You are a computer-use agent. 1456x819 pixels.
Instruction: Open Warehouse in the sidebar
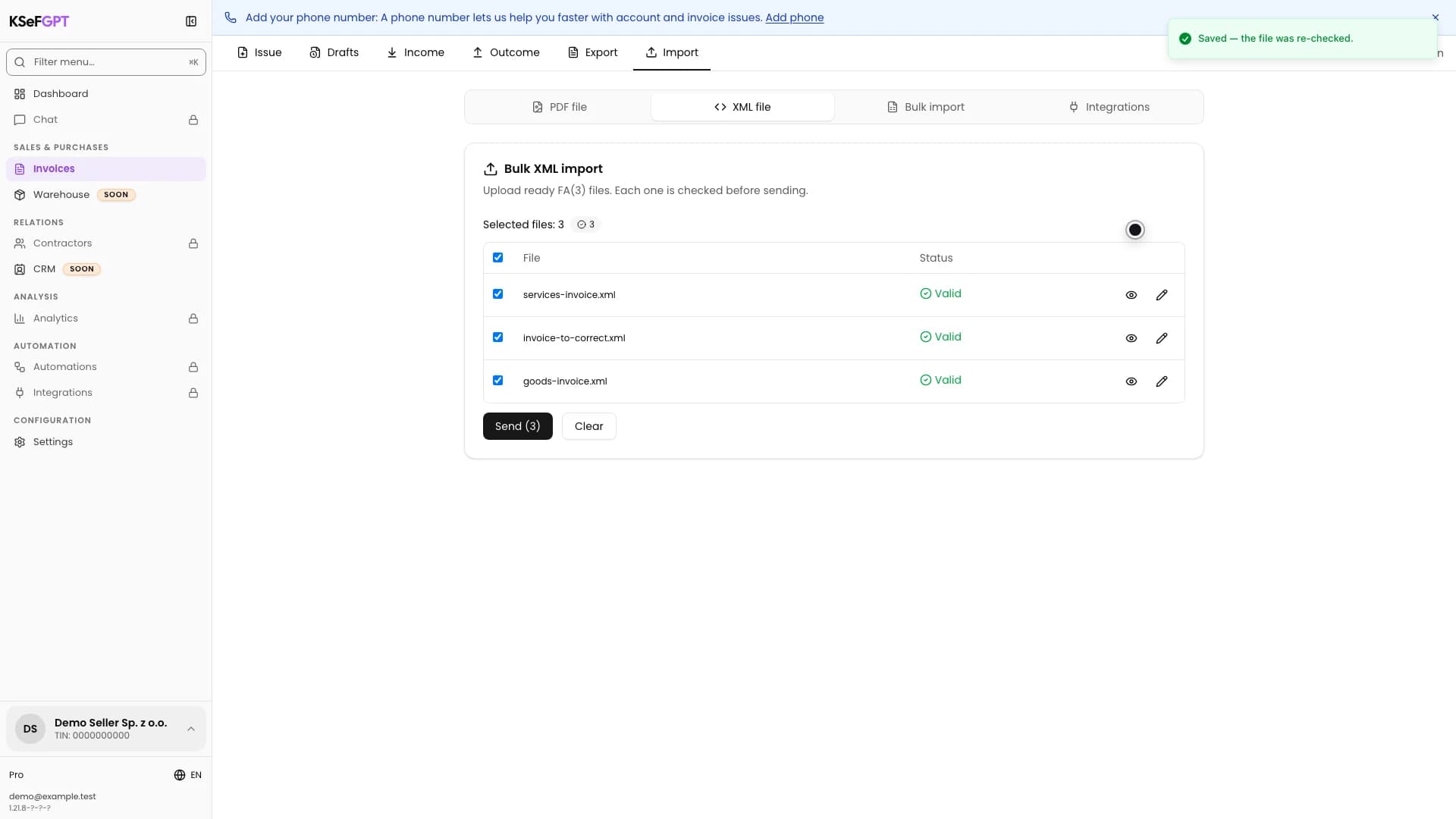106,195
